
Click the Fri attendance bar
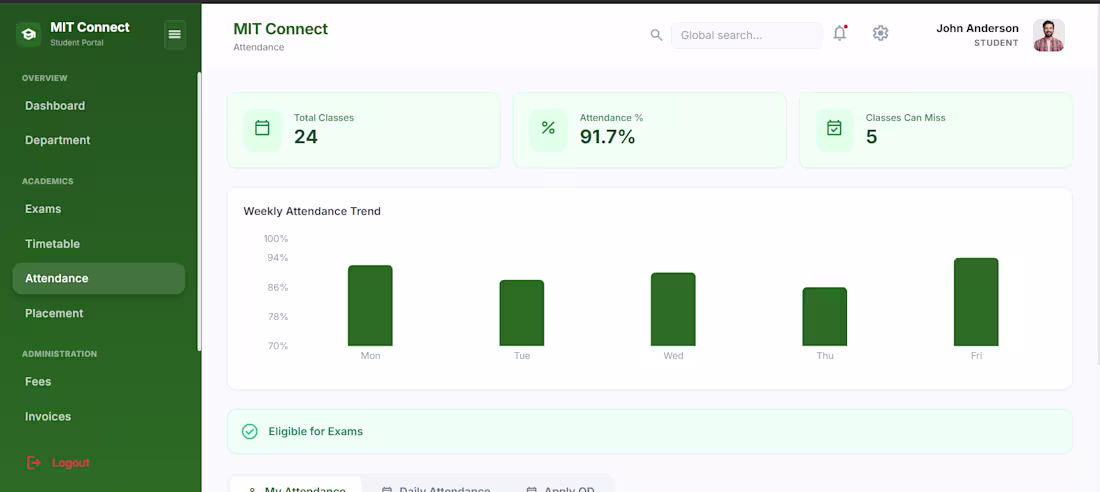pyautogui.click(x=976, y=302)
